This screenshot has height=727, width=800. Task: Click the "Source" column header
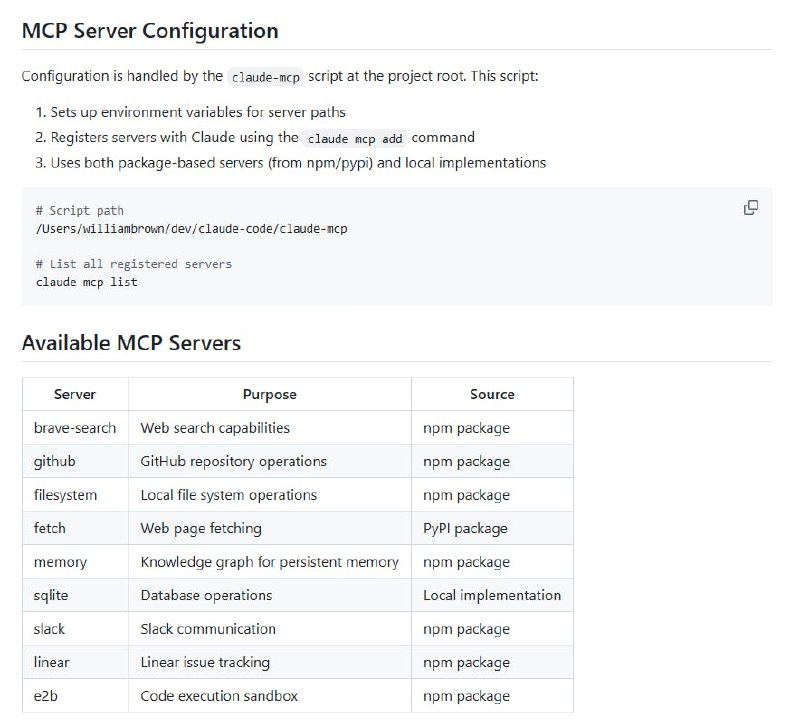point(492,394)
